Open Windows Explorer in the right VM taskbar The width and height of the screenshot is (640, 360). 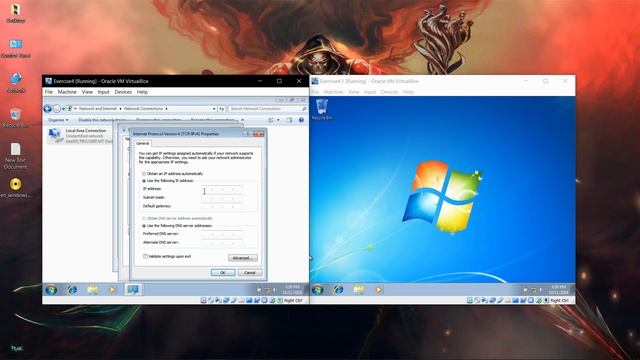click(359, 290)
